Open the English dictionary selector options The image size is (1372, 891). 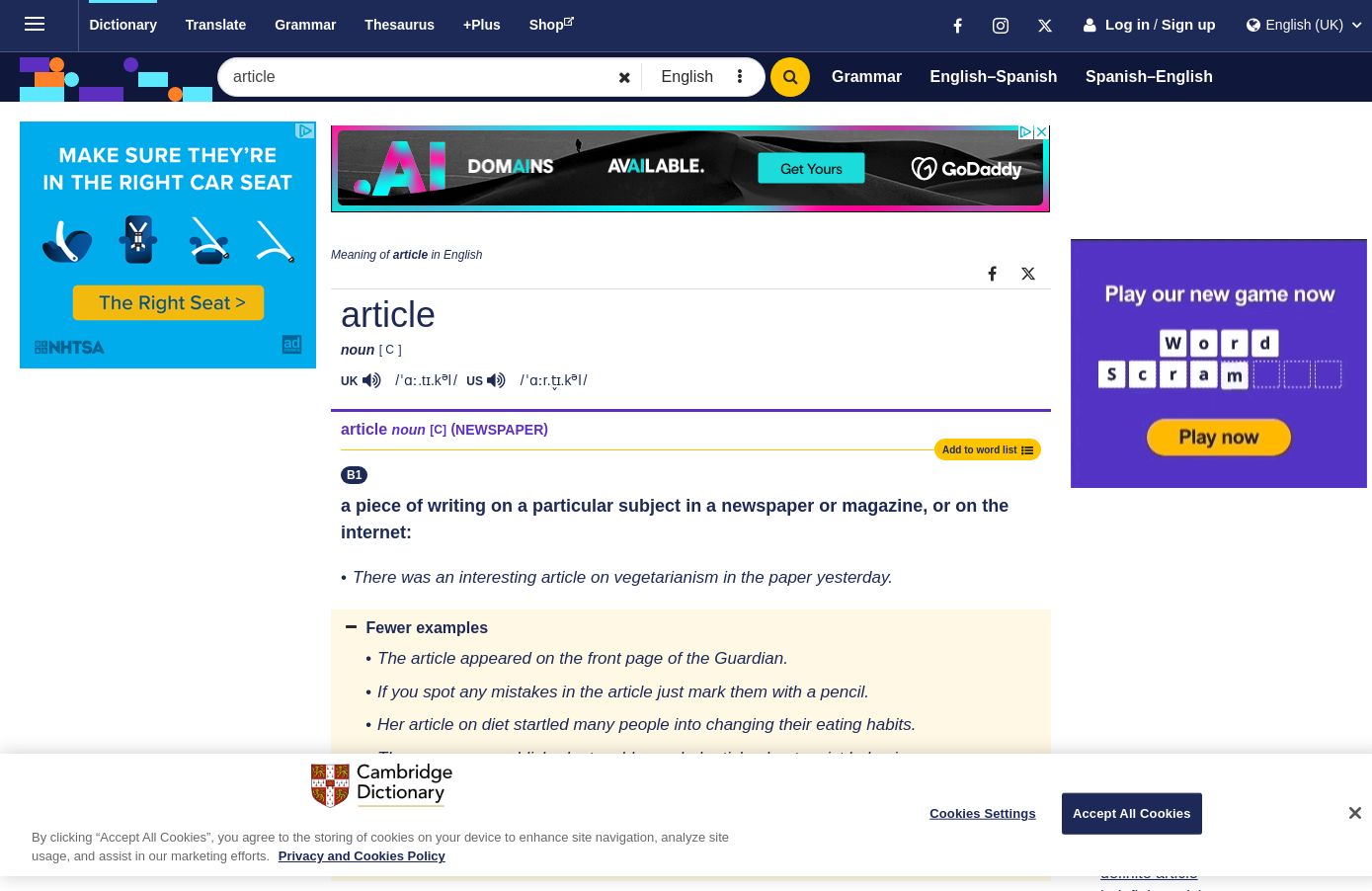[740, 77]
